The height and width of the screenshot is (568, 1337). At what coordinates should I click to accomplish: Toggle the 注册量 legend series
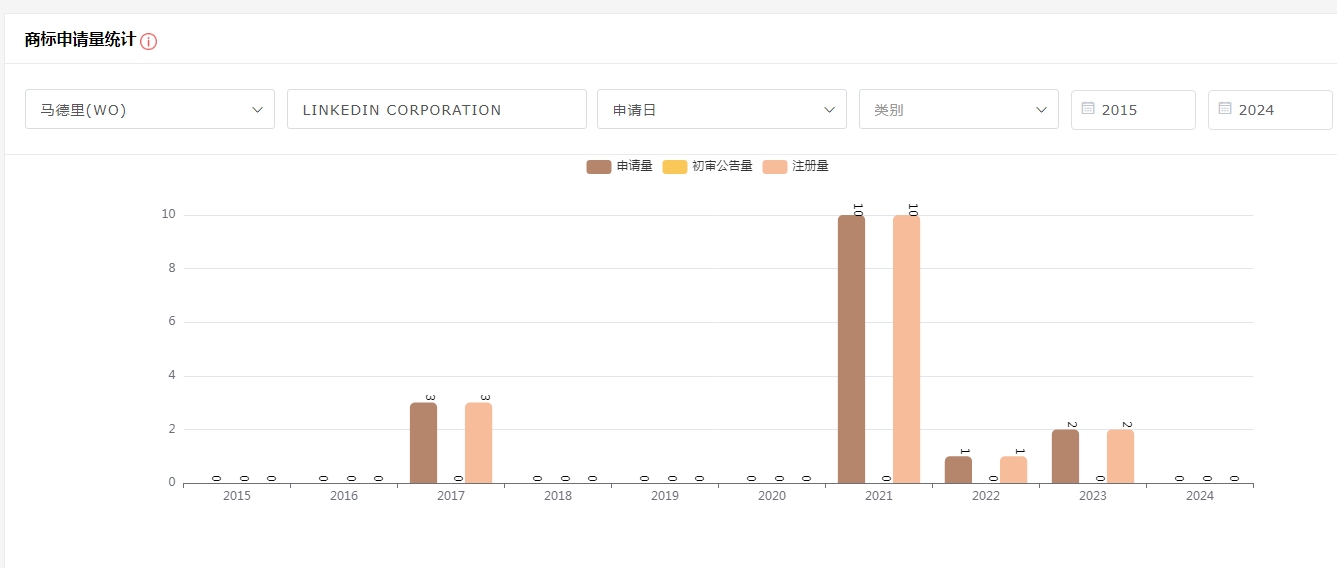[795, 166]
